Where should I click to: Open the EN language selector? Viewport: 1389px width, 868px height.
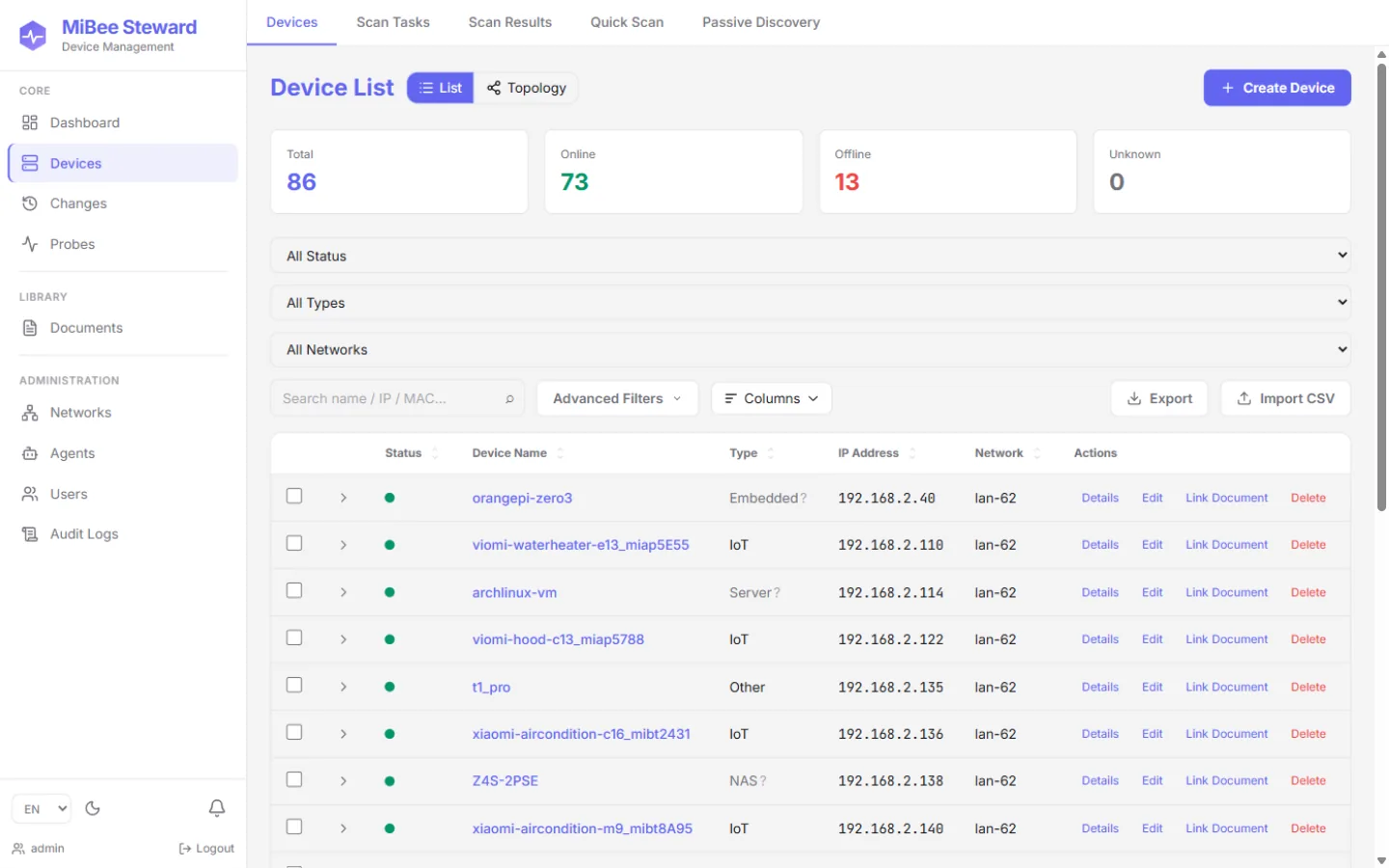click(42, 808)
